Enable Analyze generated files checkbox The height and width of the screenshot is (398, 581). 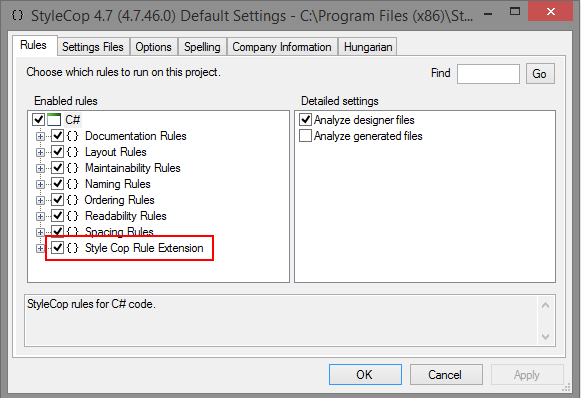click(x=305, y=136)
